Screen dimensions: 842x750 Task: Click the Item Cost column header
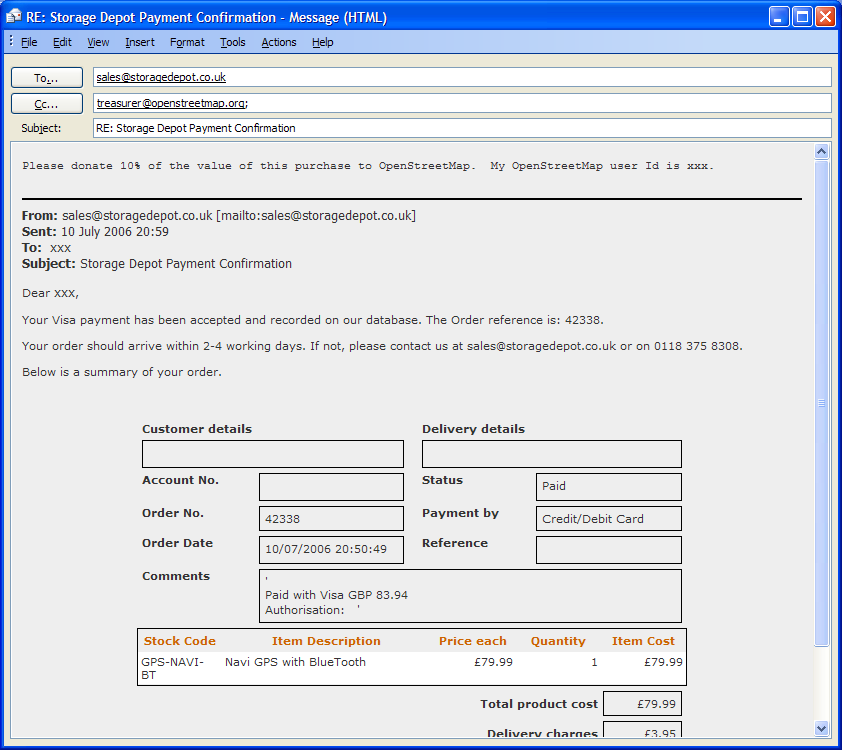click(x=643, y=641)
